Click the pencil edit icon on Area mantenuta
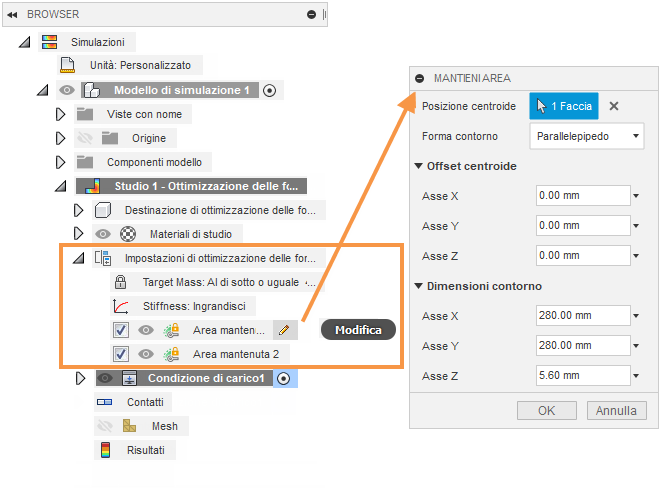662x488 pixels. coord(285,329)
